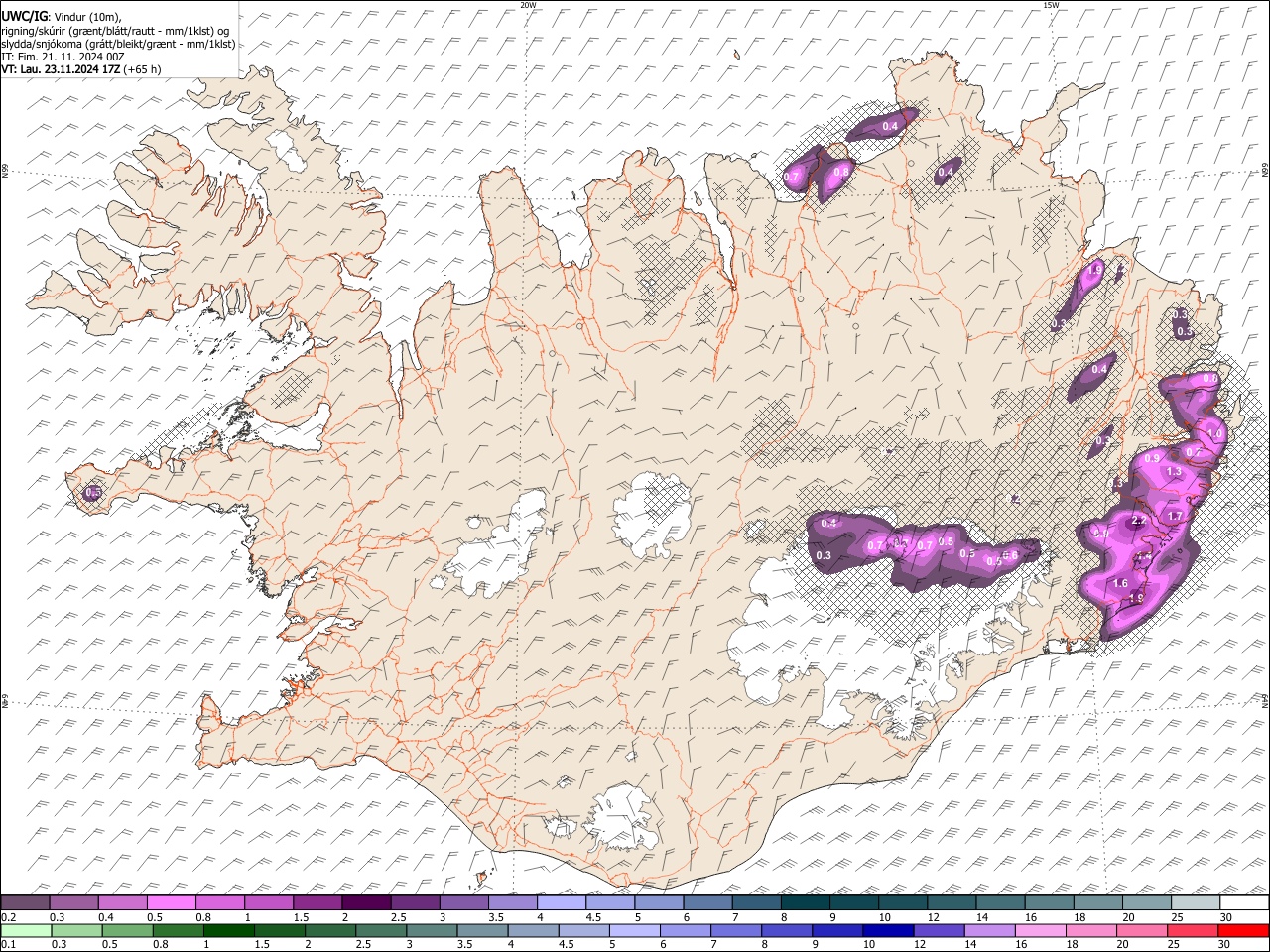Click the snow legend swatch starting at 0.2

(25, 903)
